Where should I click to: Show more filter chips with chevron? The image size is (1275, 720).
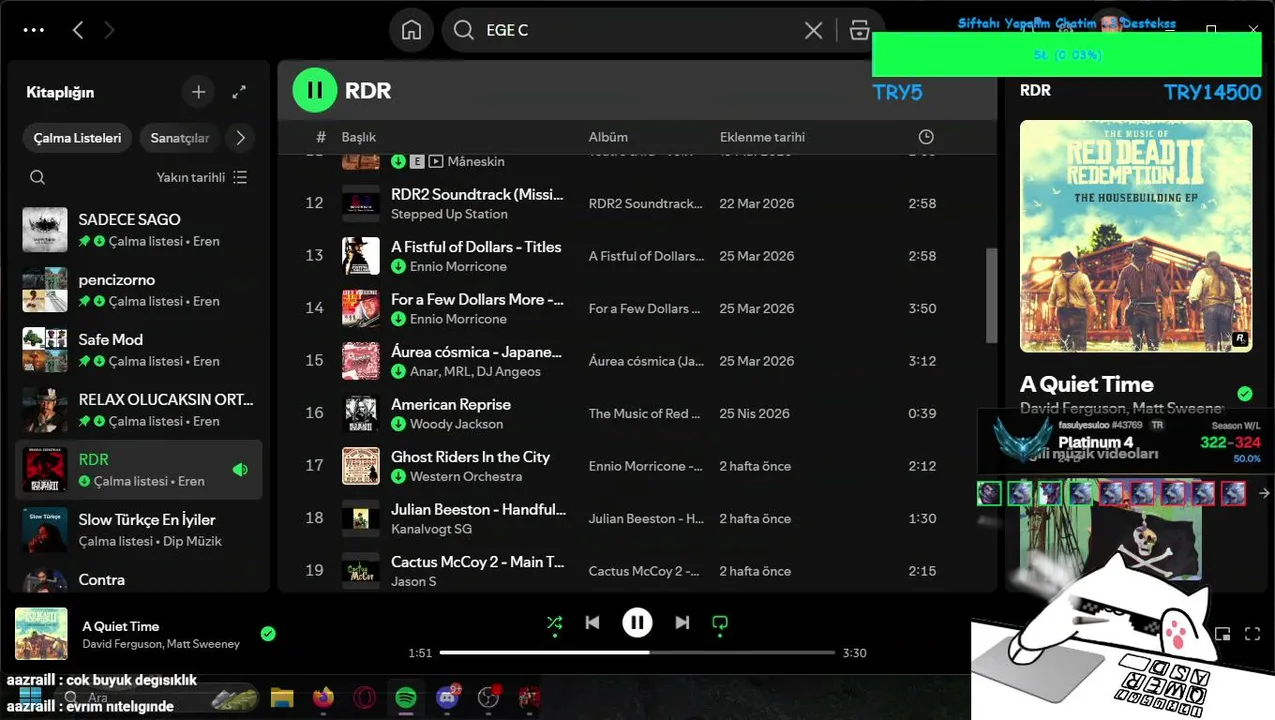pyautogui.click(x=240, y=138)
